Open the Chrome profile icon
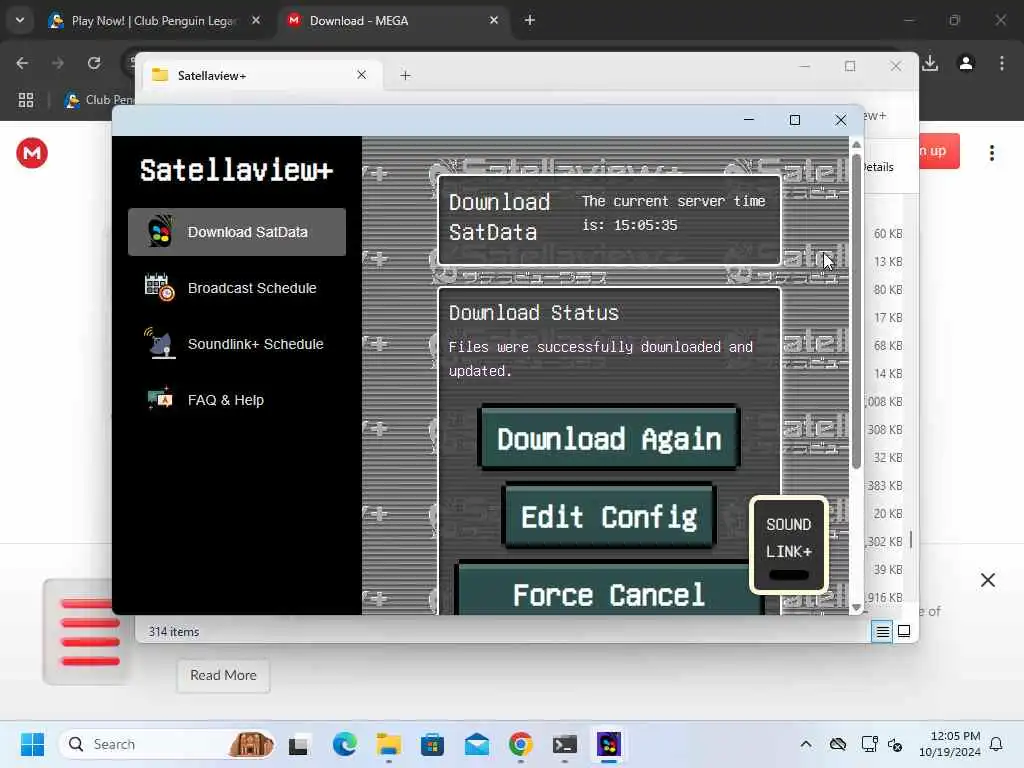1024x768 pixels. (x=966, y=63)
